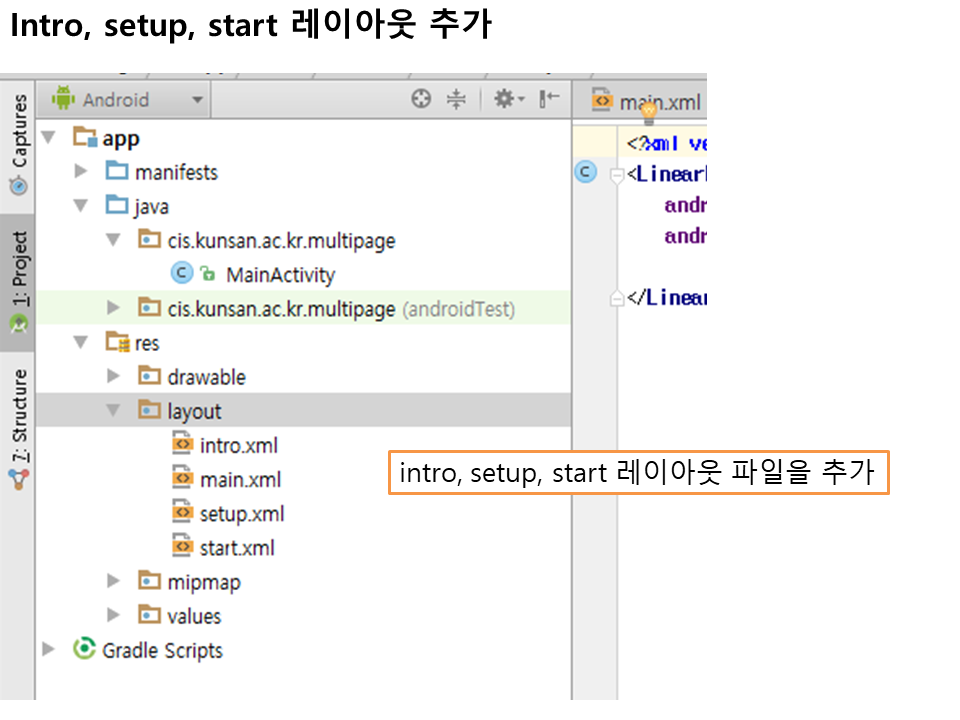Click the class gutter icon beside LinearLayout
The image size is (960, 720).
[x=586, y=173]
